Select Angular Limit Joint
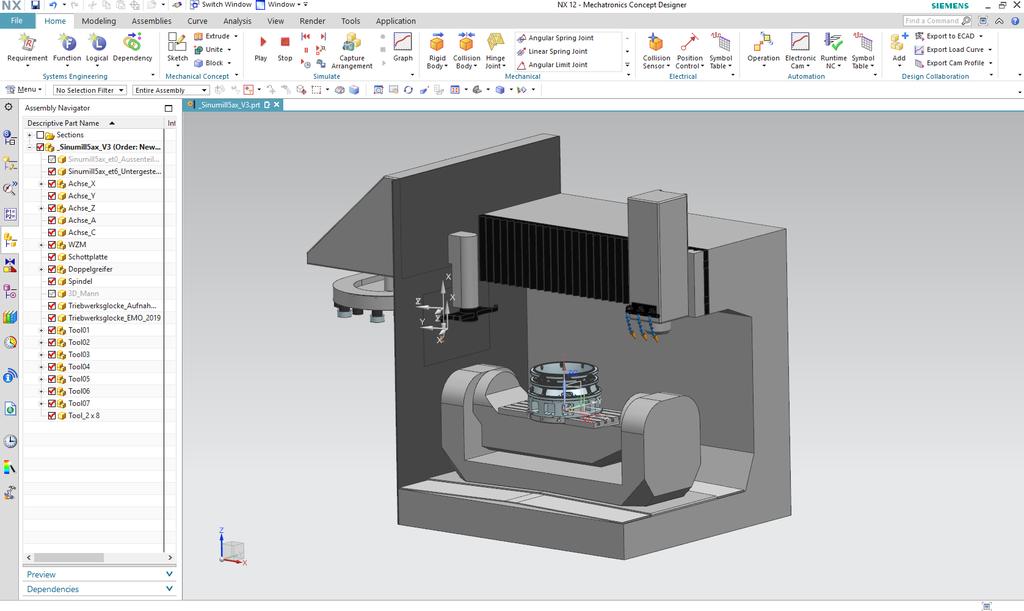The width and height of the screenshot is (1024, 611). pyautogui.click(x=552, y=65)
